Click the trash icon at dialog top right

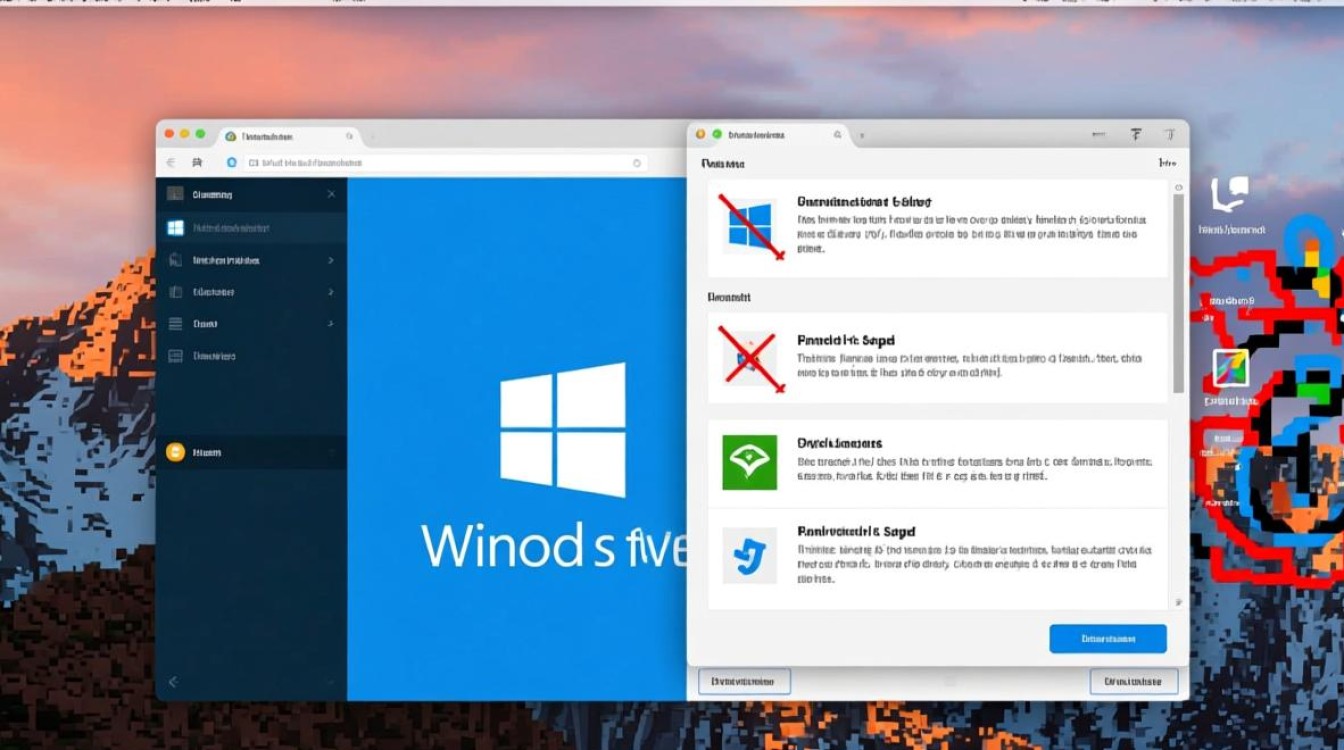(1171, 133)
